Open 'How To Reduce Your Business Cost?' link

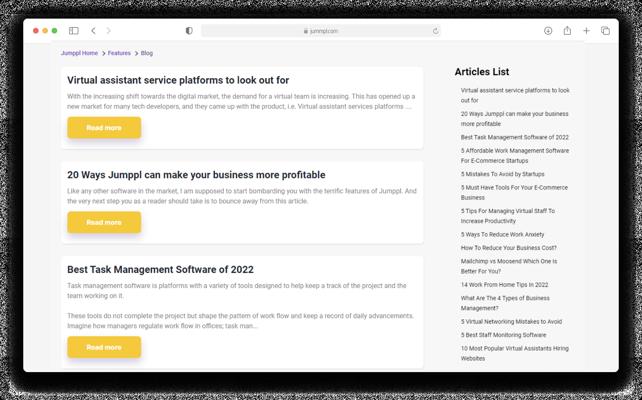pos(509,248)
